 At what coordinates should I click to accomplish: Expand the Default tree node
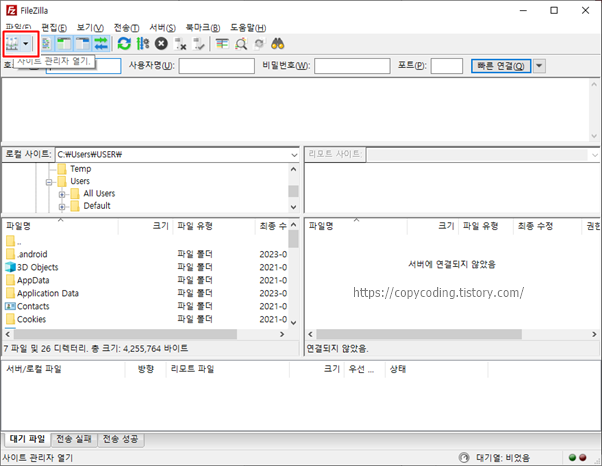(62, 207)
